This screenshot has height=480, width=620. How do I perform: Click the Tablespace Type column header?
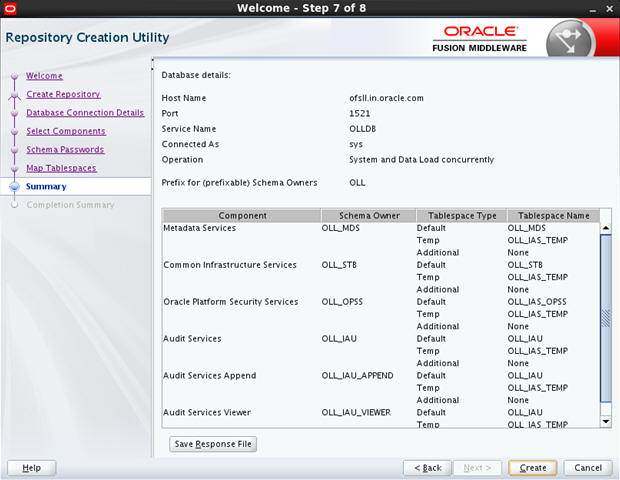(462, 215)
